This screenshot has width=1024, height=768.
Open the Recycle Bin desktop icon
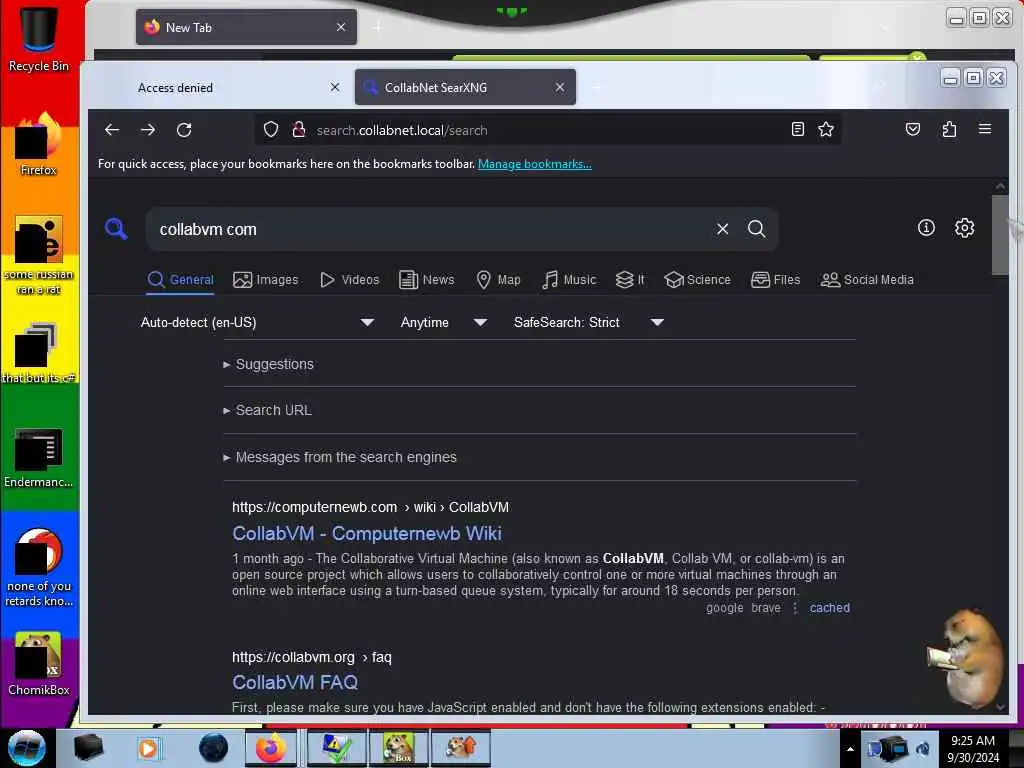[x=39, y=37]
